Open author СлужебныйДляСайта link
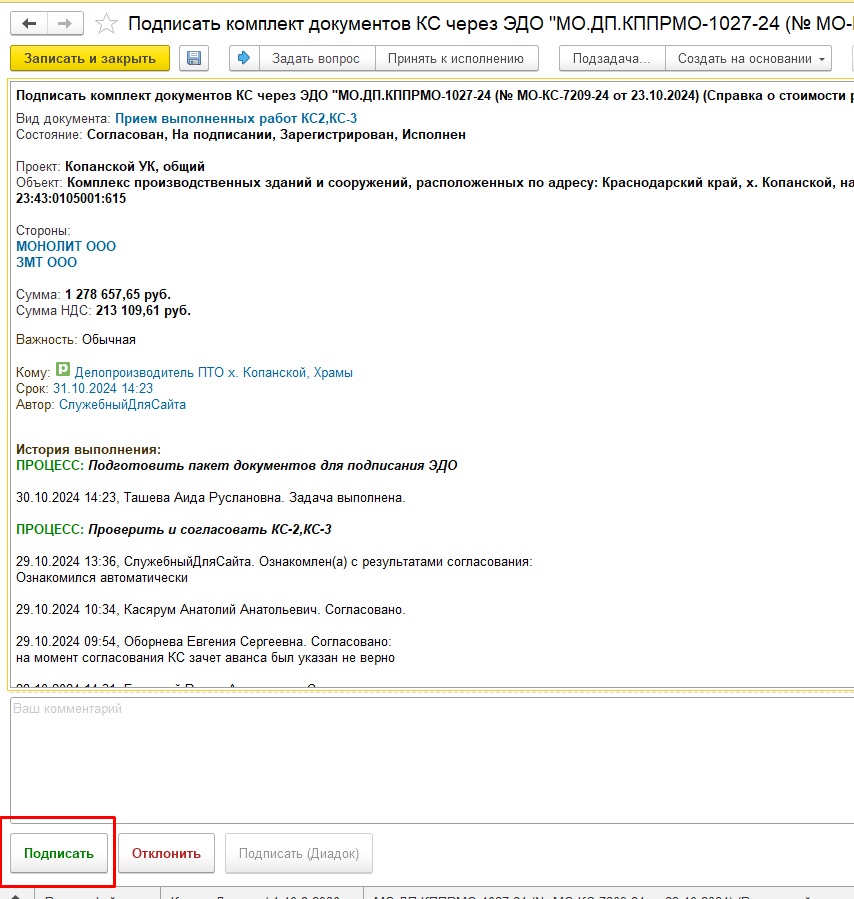This screenshot has width=854, height=899. (122, 405)
